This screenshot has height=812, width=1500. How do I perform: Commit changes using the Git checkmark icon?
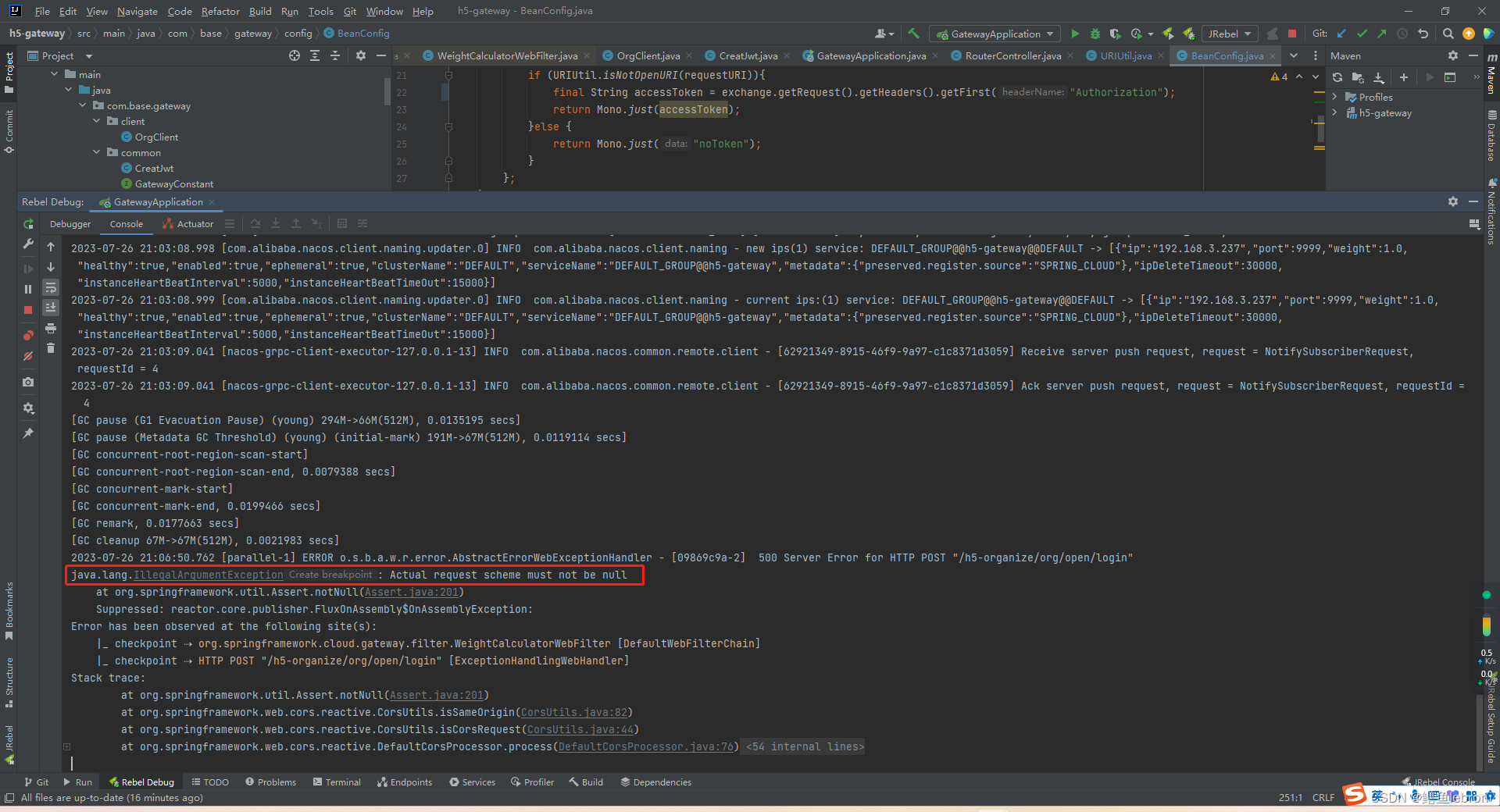tap(1361, 34)
